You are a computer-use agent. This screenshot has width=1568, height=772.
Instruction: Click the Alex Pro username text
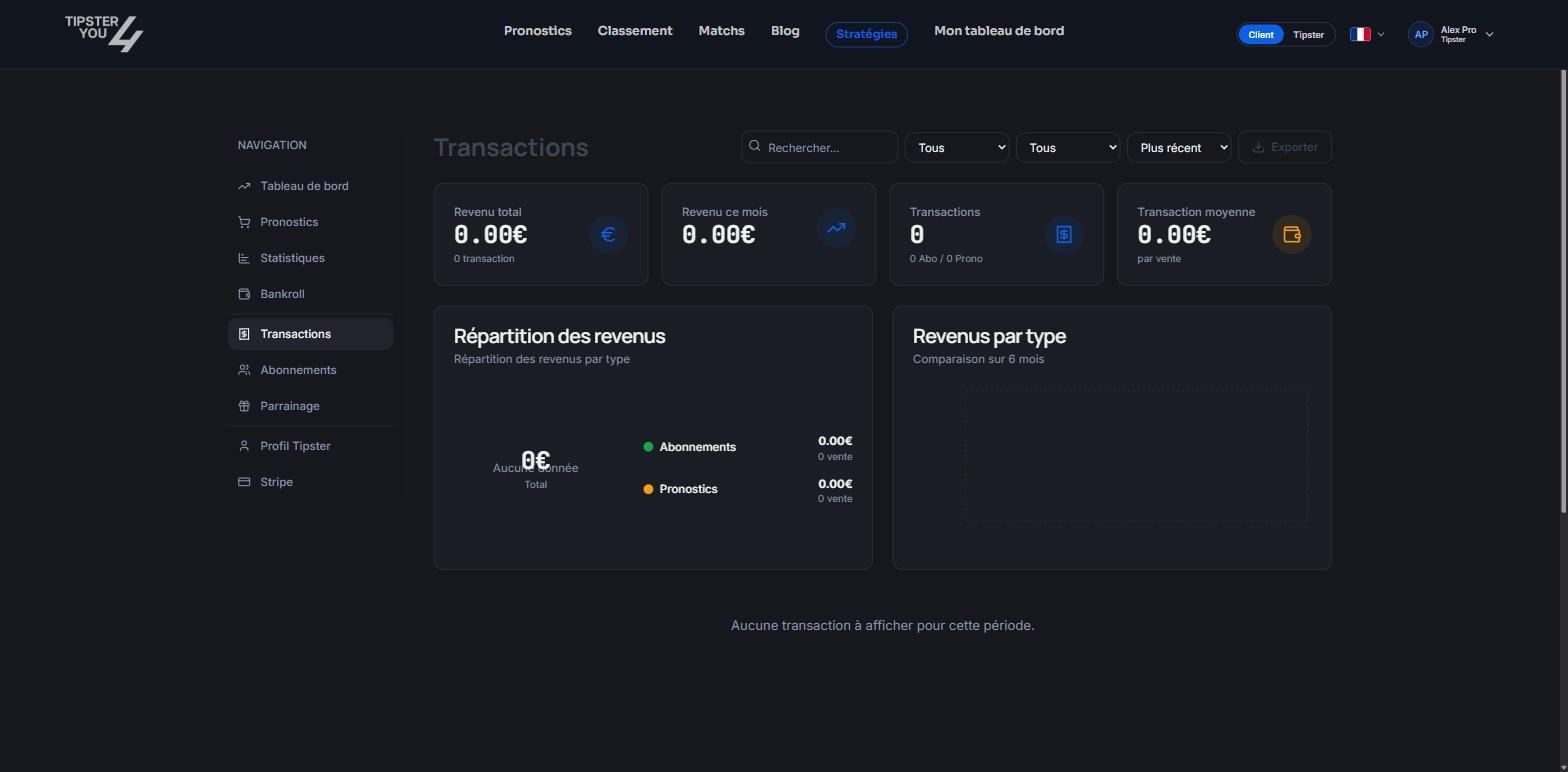click(1458, 30)
